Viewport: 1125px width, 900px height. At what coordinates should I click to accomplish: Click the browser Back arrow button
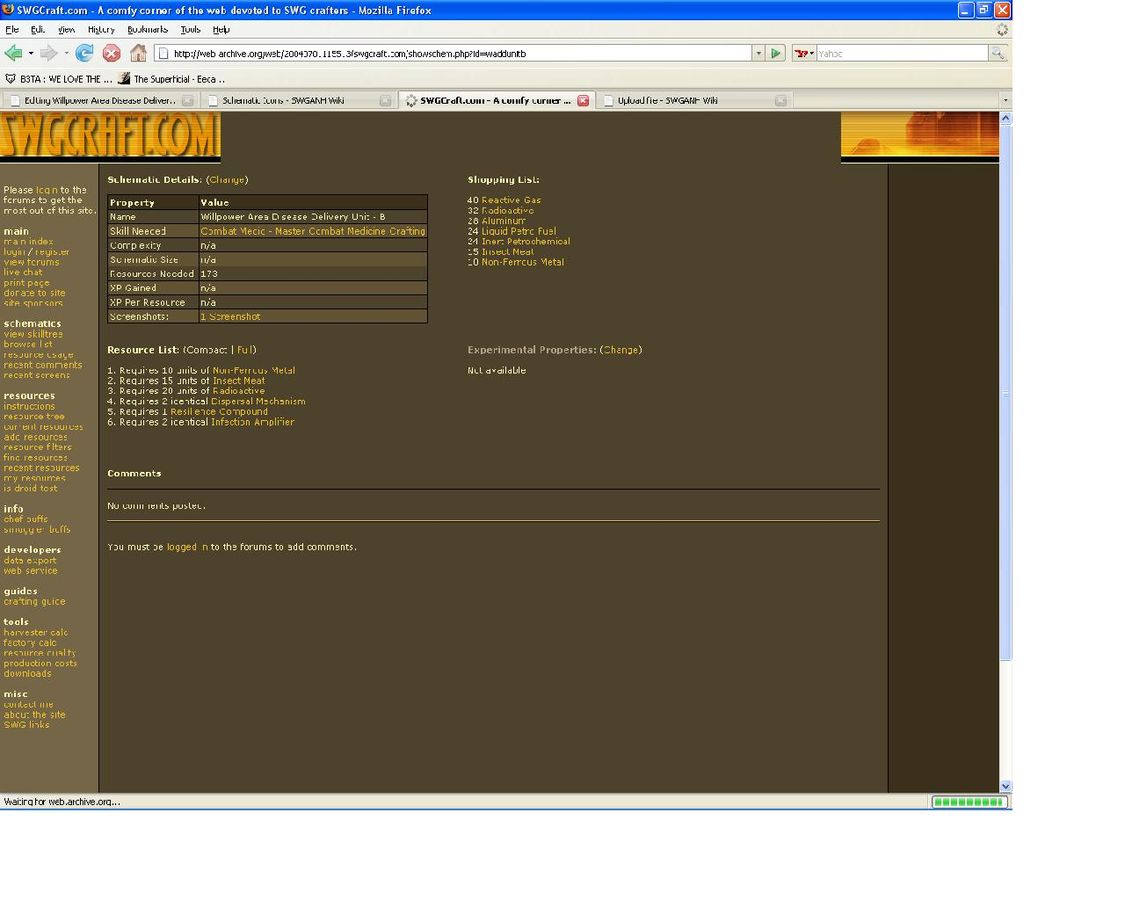pyautogui.click(x=13, y=53)
